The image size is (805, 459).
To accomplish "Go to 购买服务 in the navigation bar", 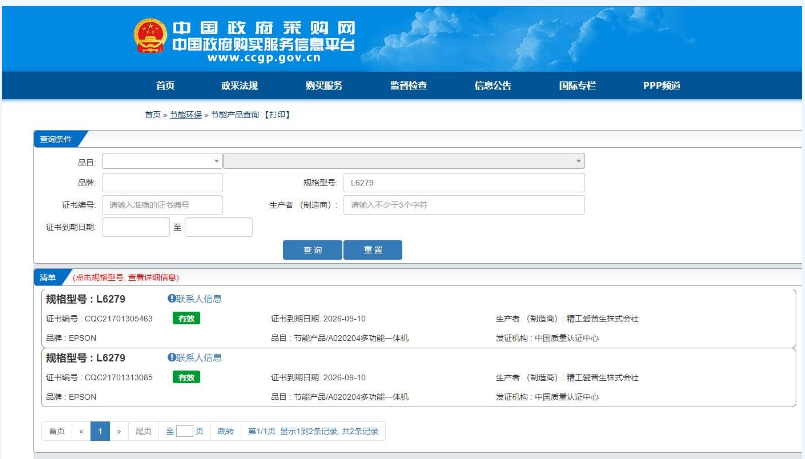I will coord(323,86).
